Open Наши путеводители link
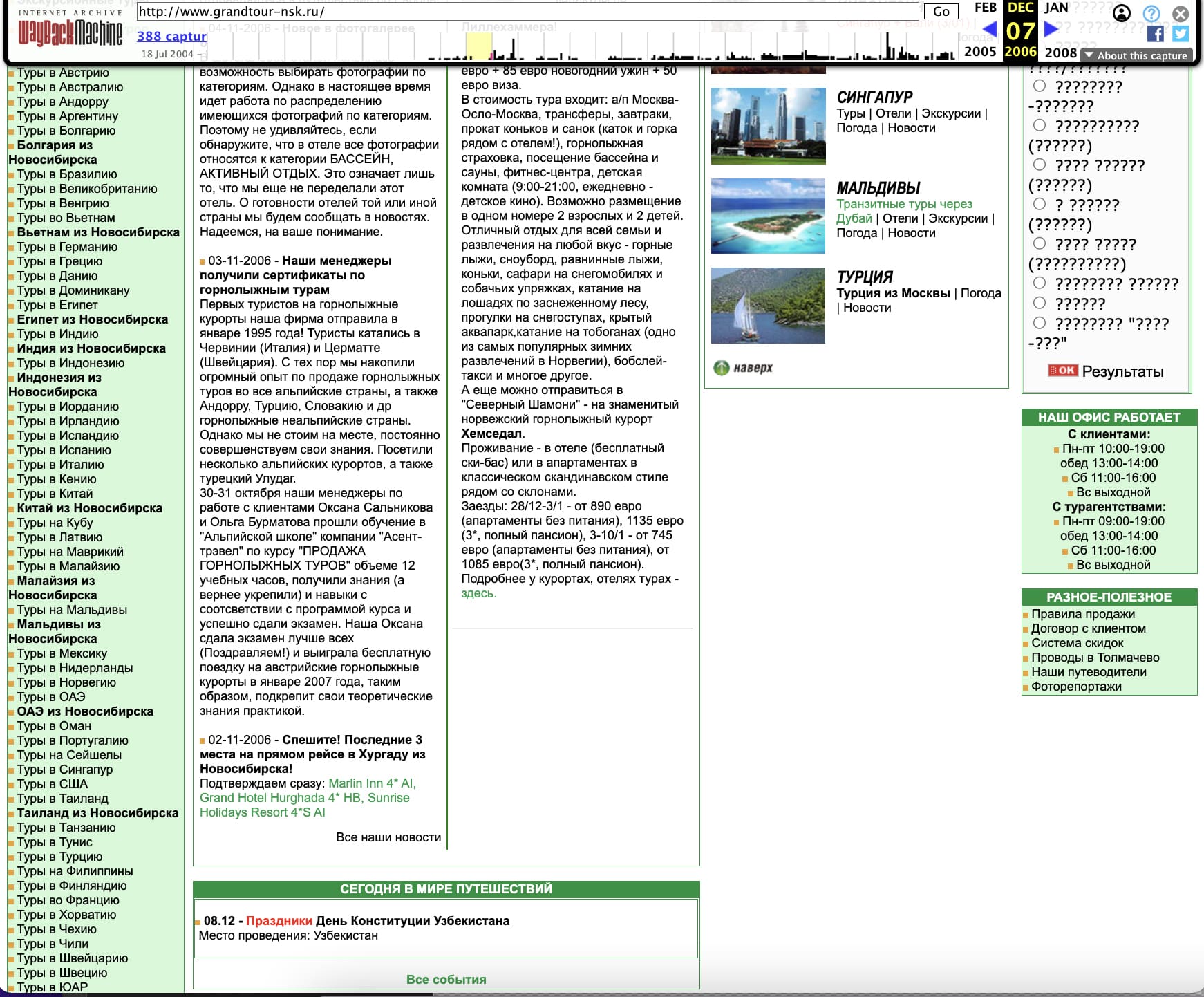This screenshot has width=1204, height=997. (x=1089, y=672)
